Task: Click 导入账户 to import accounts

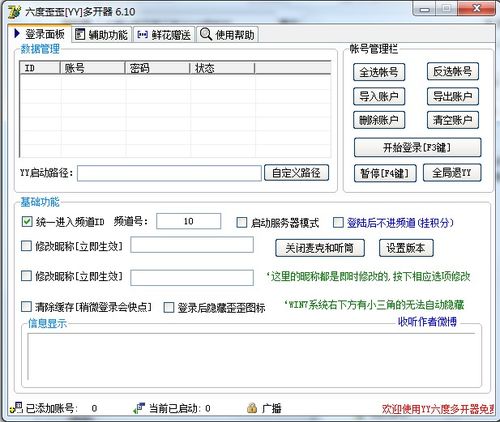Action: (379, 96)
